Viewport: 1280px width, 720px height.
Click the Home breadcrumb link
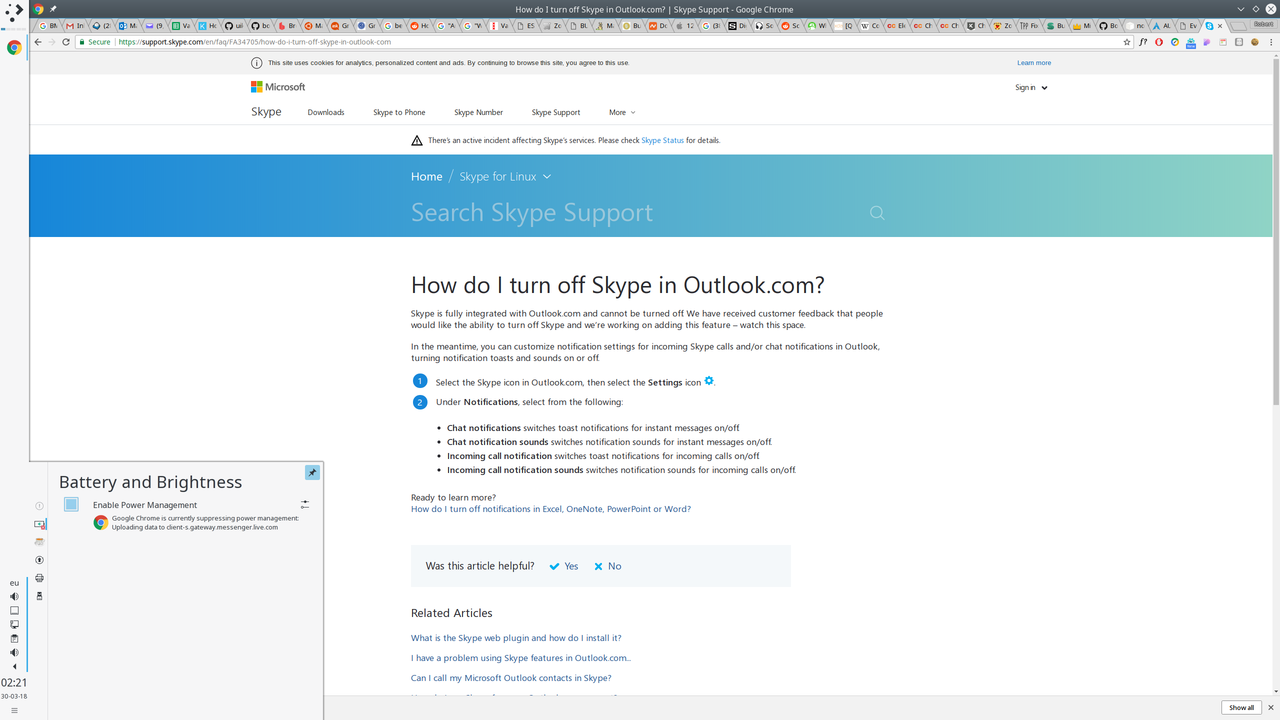pos(426,176)
